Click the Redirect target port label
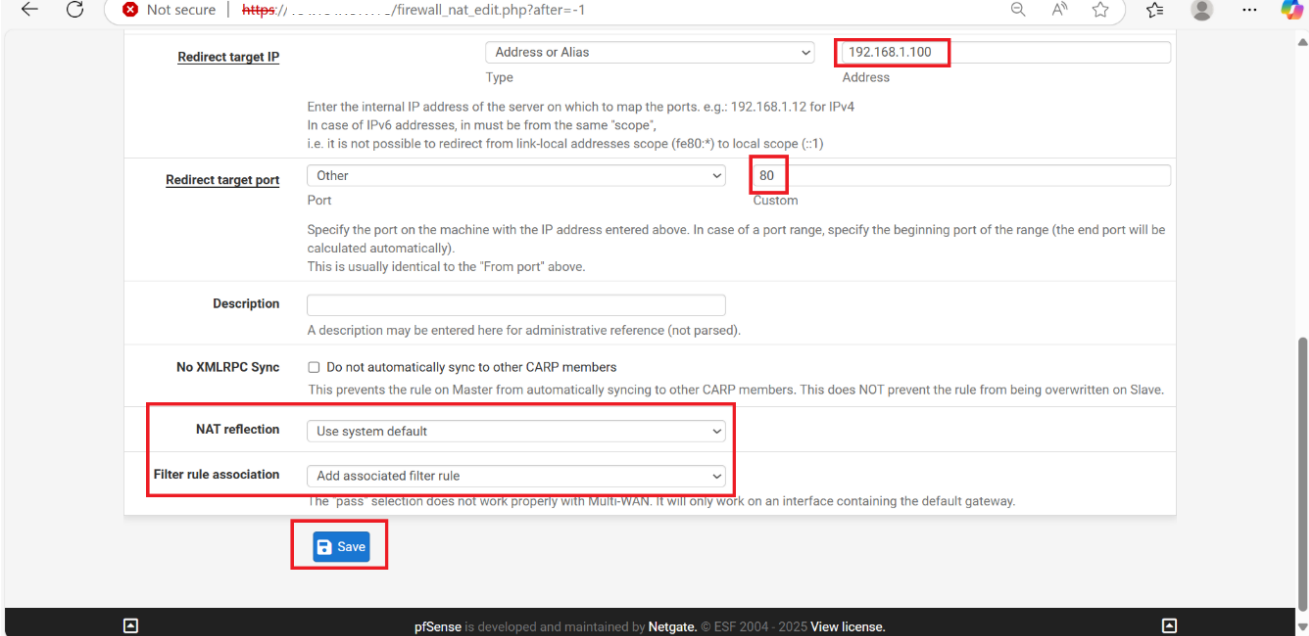Viewport: 1309px width, 636px height. [x=222, y=181]
